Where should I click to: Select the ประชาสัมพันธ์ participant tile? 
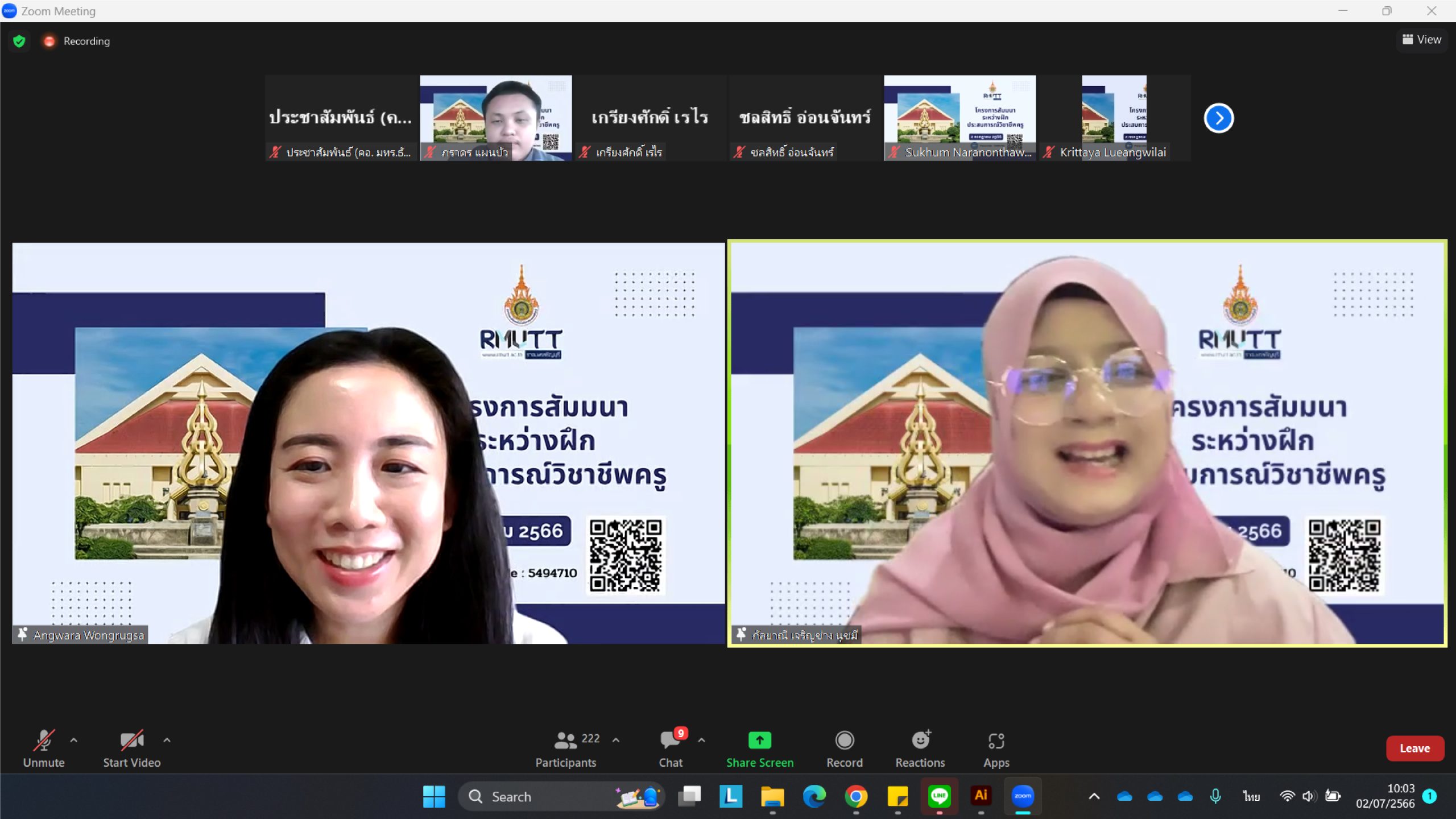pos(341,118)
